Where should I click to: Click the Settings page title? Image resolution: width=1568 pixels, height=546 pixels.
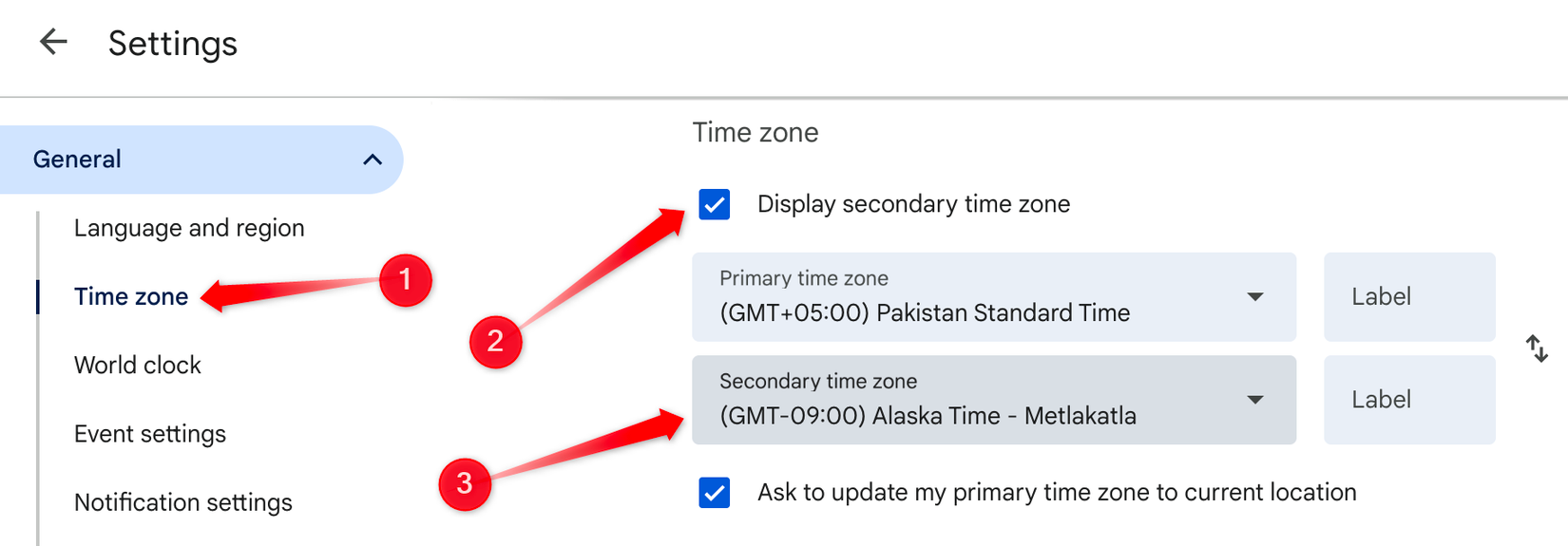click(173, 44)
